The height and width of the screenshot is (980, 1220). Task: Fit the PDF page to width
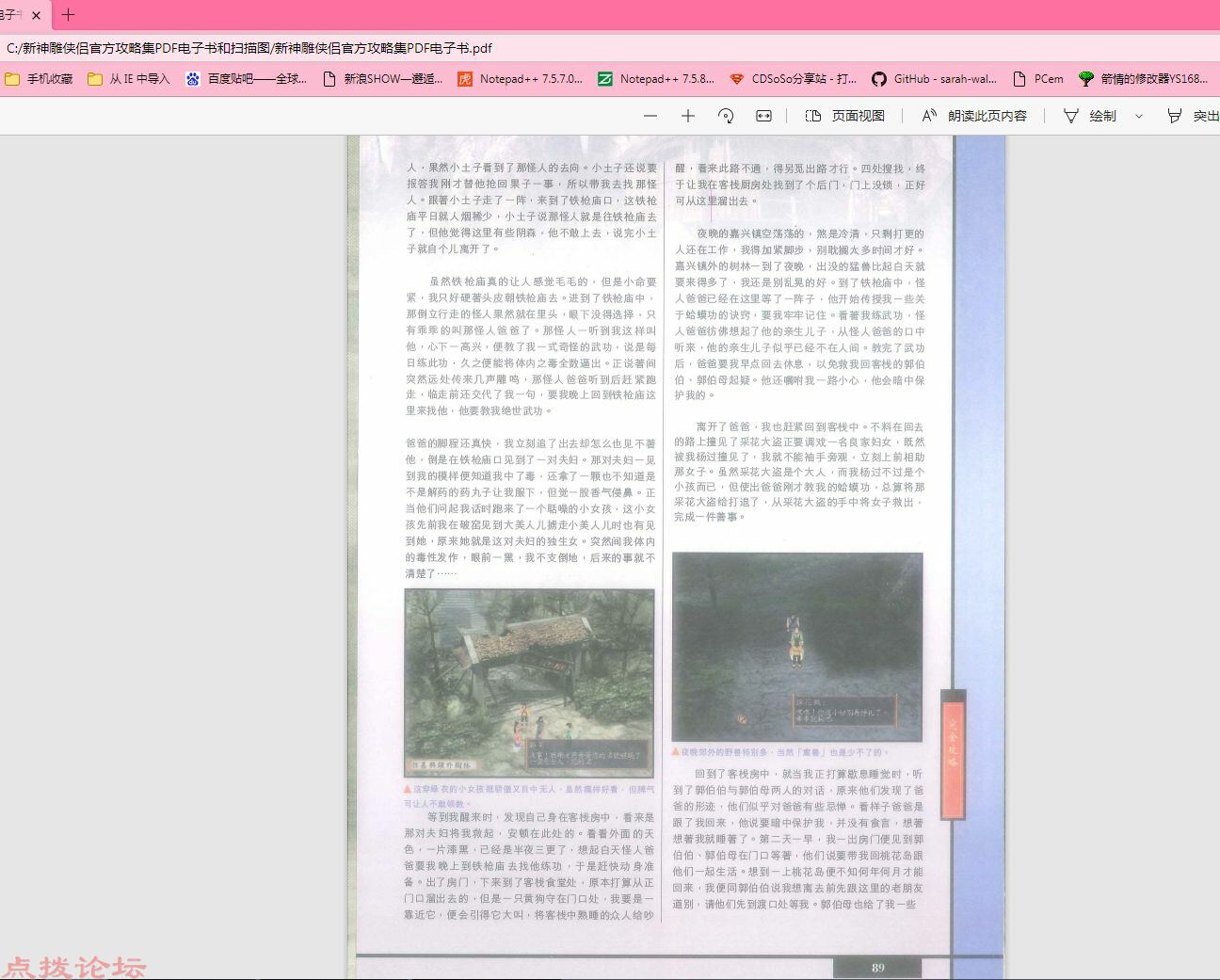click(763, 116)
